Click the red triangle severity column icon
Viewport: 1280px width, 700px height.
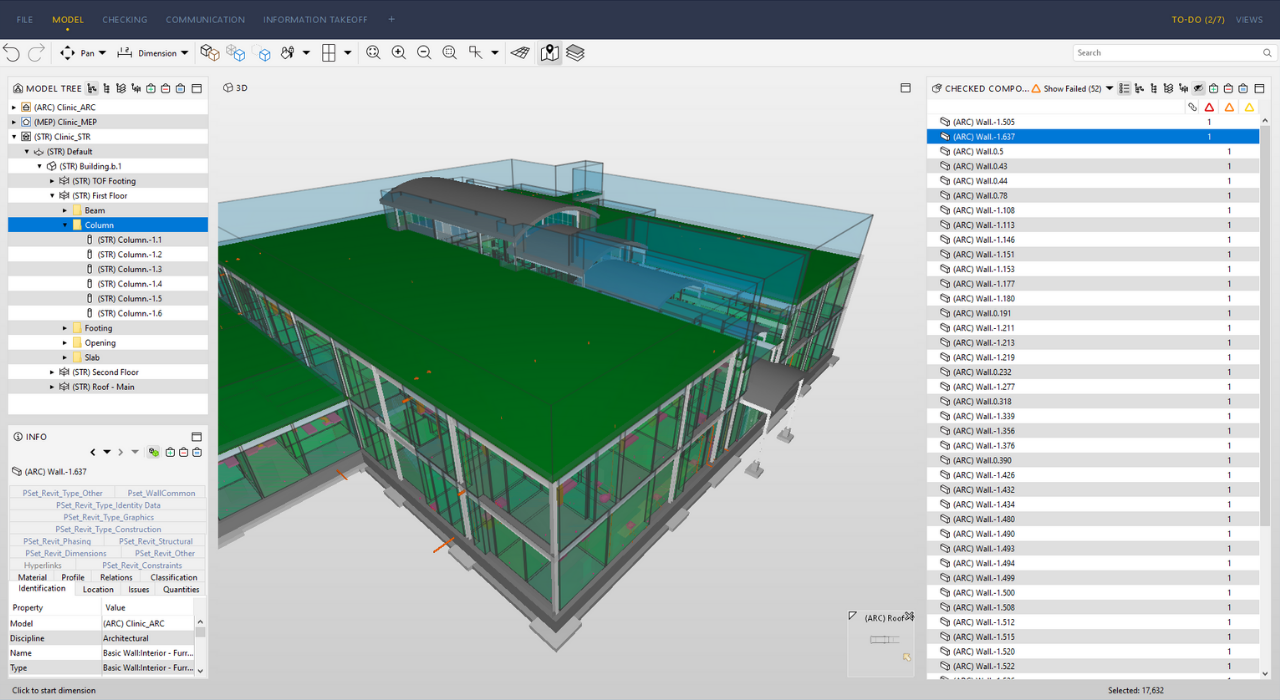(1209, 107)
